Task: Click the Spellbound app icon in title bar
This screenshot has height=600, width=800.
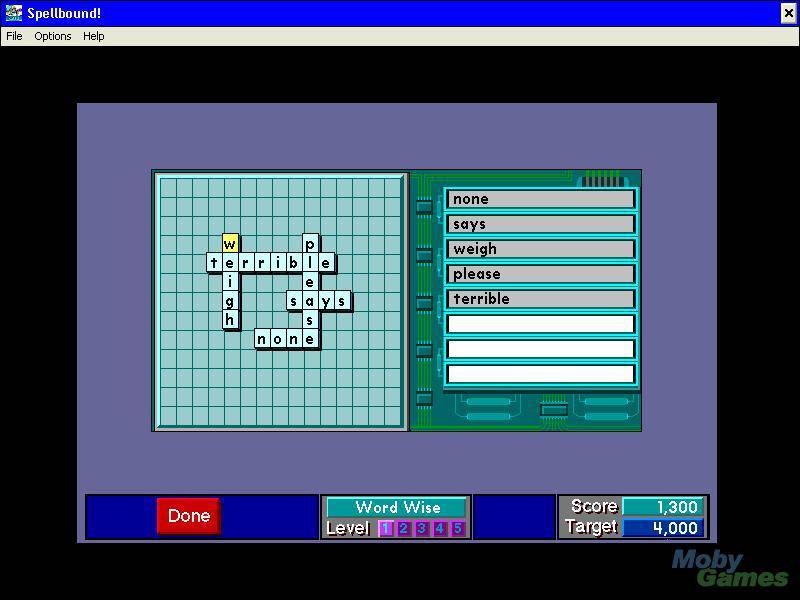Action: [13, 13]
